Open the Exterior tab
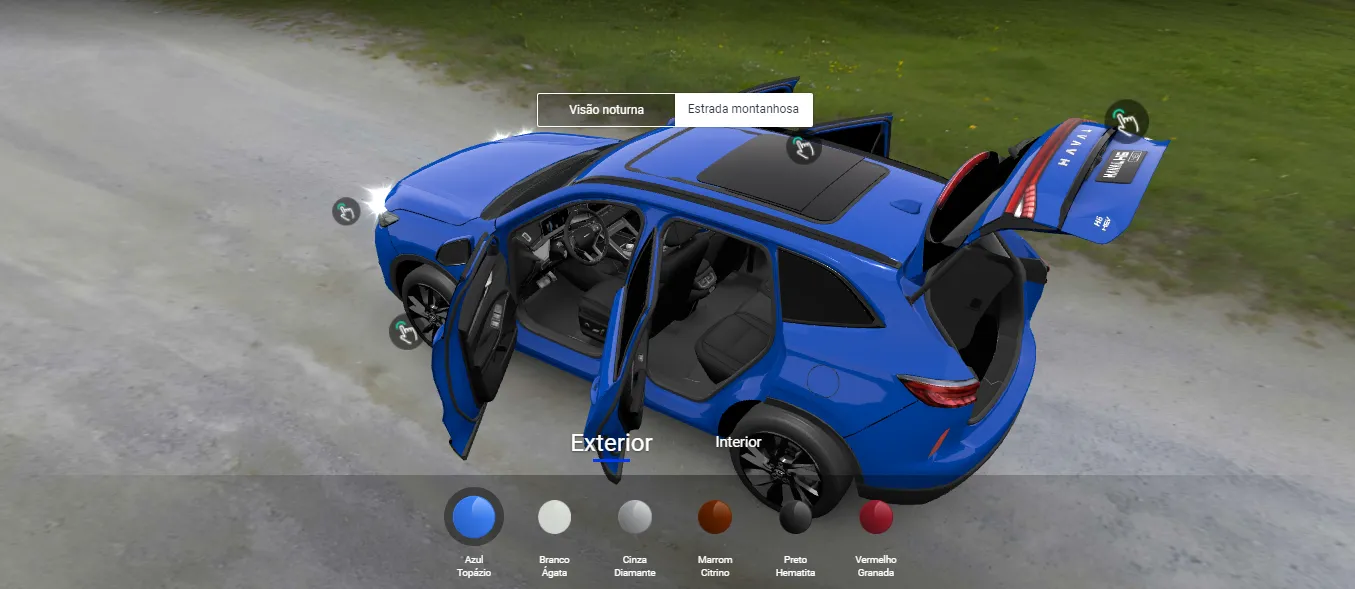The image size is (1355, 589). (611, 443)
